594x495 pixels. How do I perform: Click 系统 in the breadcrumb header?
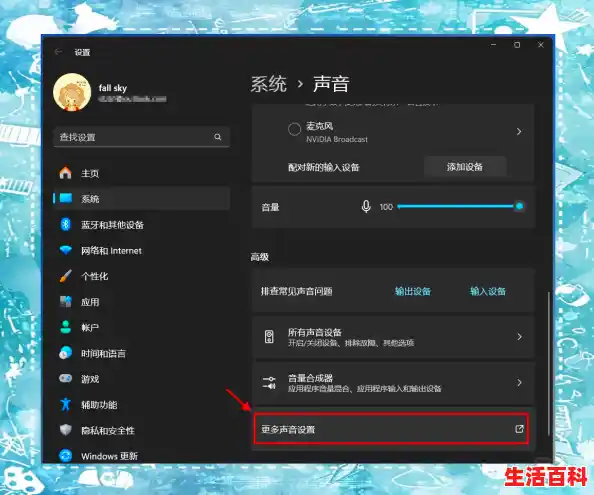click(269, 84)
